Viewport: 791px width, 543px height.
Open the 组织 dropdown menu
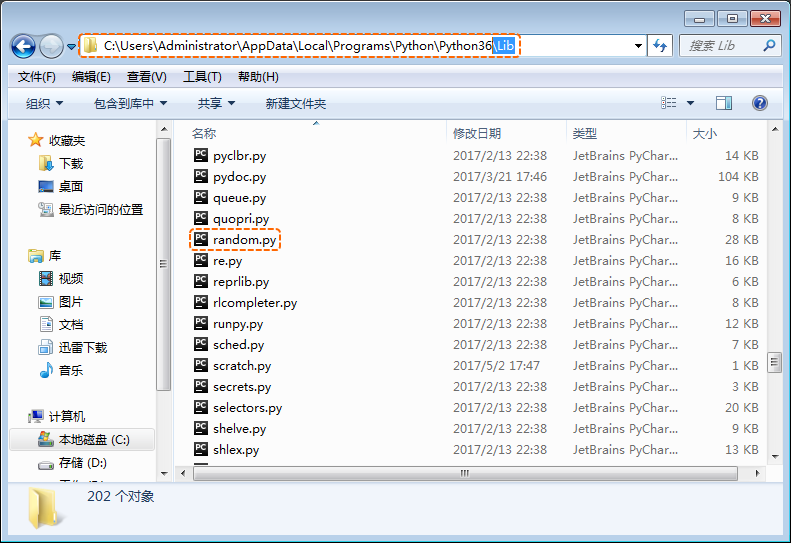(x=44, y=103)
